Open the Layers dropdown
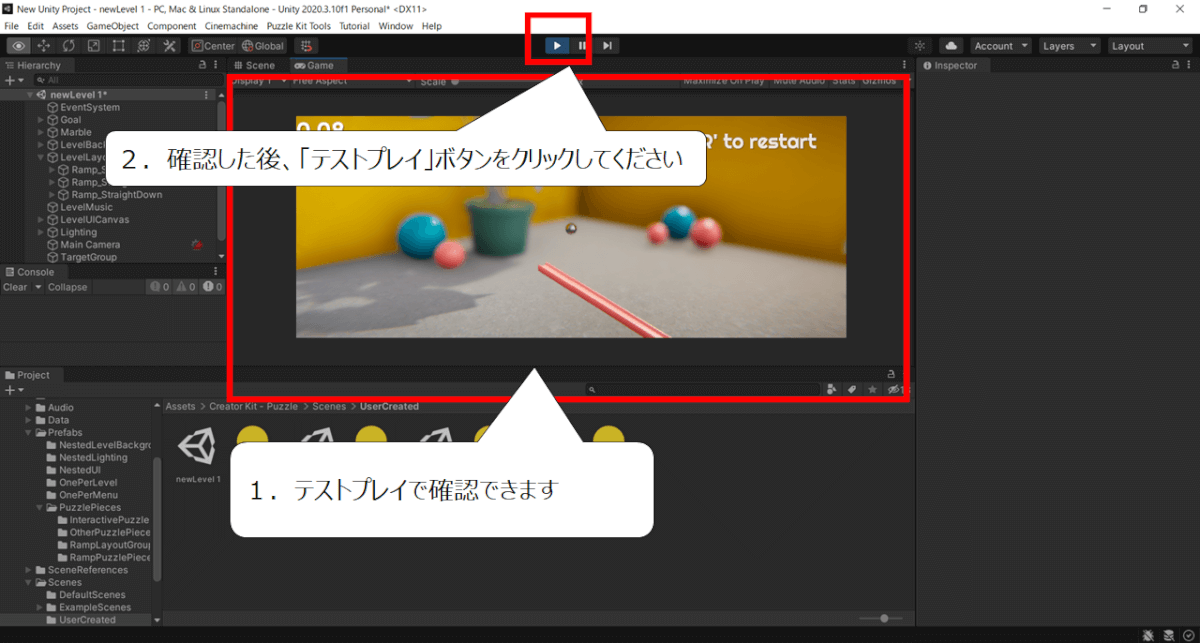The height and width of the screenshot is (643, 1200). click(1068, 46)
